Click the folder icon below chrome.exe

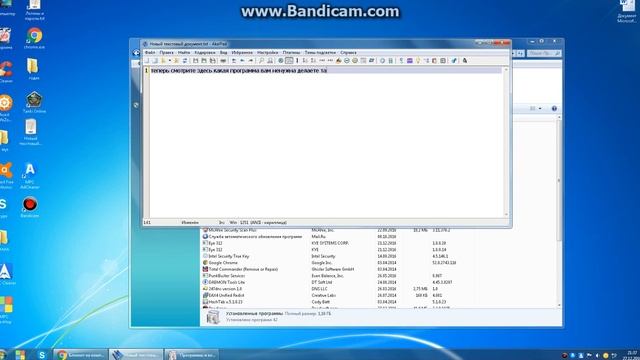[x=33, y=69]
